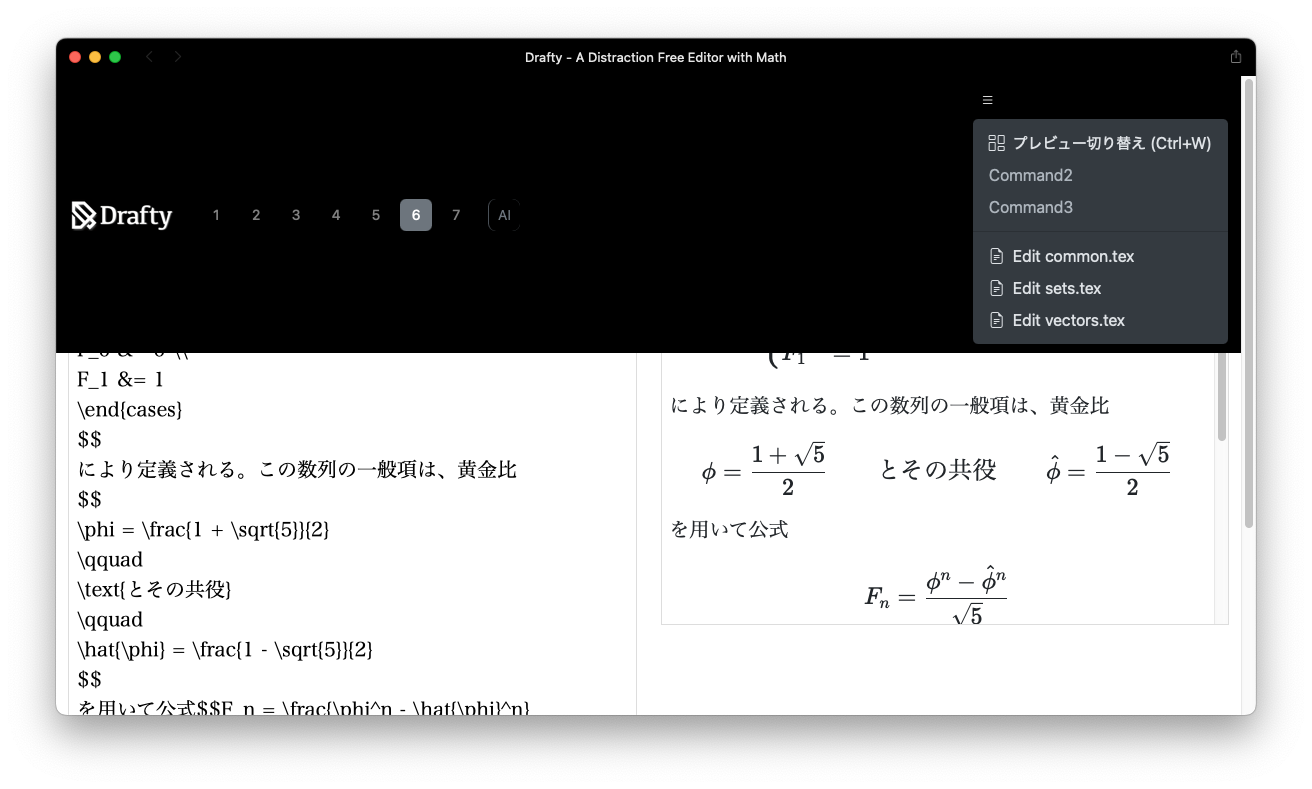Click preview text とその共役
Image resolution: width=1312 pixels, height=789 pixels.
click(x=938, y=470)
